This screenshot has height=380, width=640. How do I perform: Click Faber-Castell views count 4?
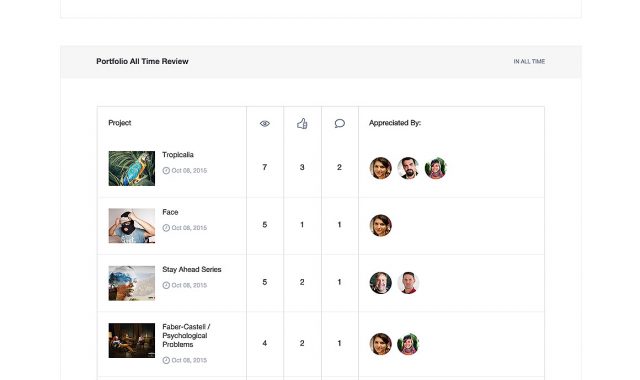(x=264, y=343)
